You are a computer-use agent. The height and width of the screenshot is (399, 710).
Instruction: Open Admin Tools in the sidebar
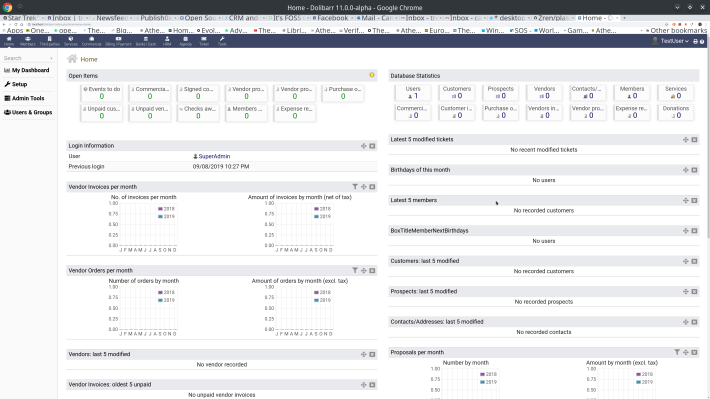point(24,98)
